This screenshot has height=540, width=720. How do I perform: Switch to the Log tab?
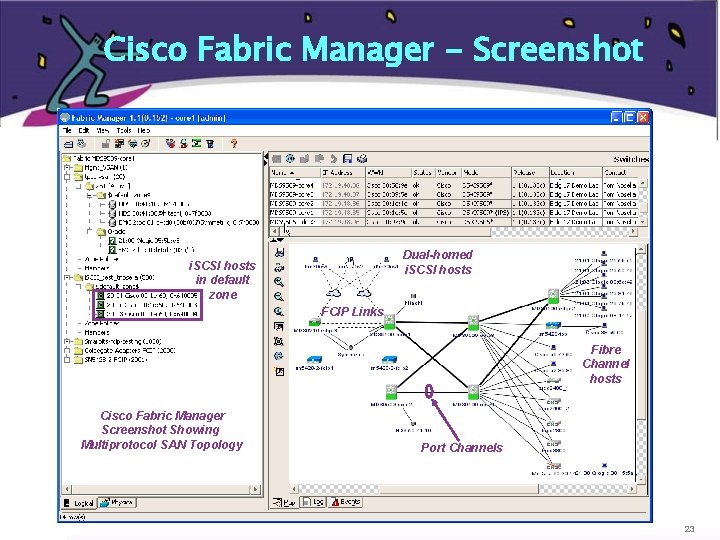click(x=313, y=503)
